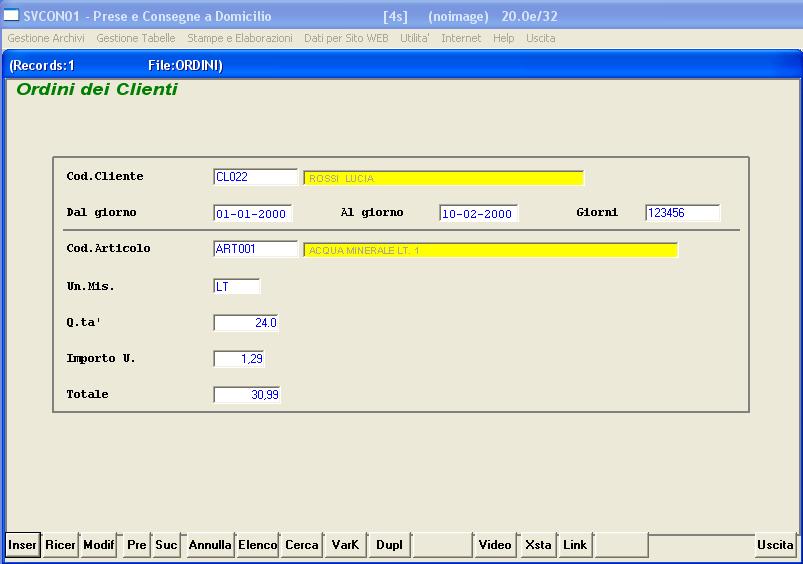The width and height of the screenshot is (803, 564).
Task: Click the Uscita button in bottom bar
Action: coord(775,545)
